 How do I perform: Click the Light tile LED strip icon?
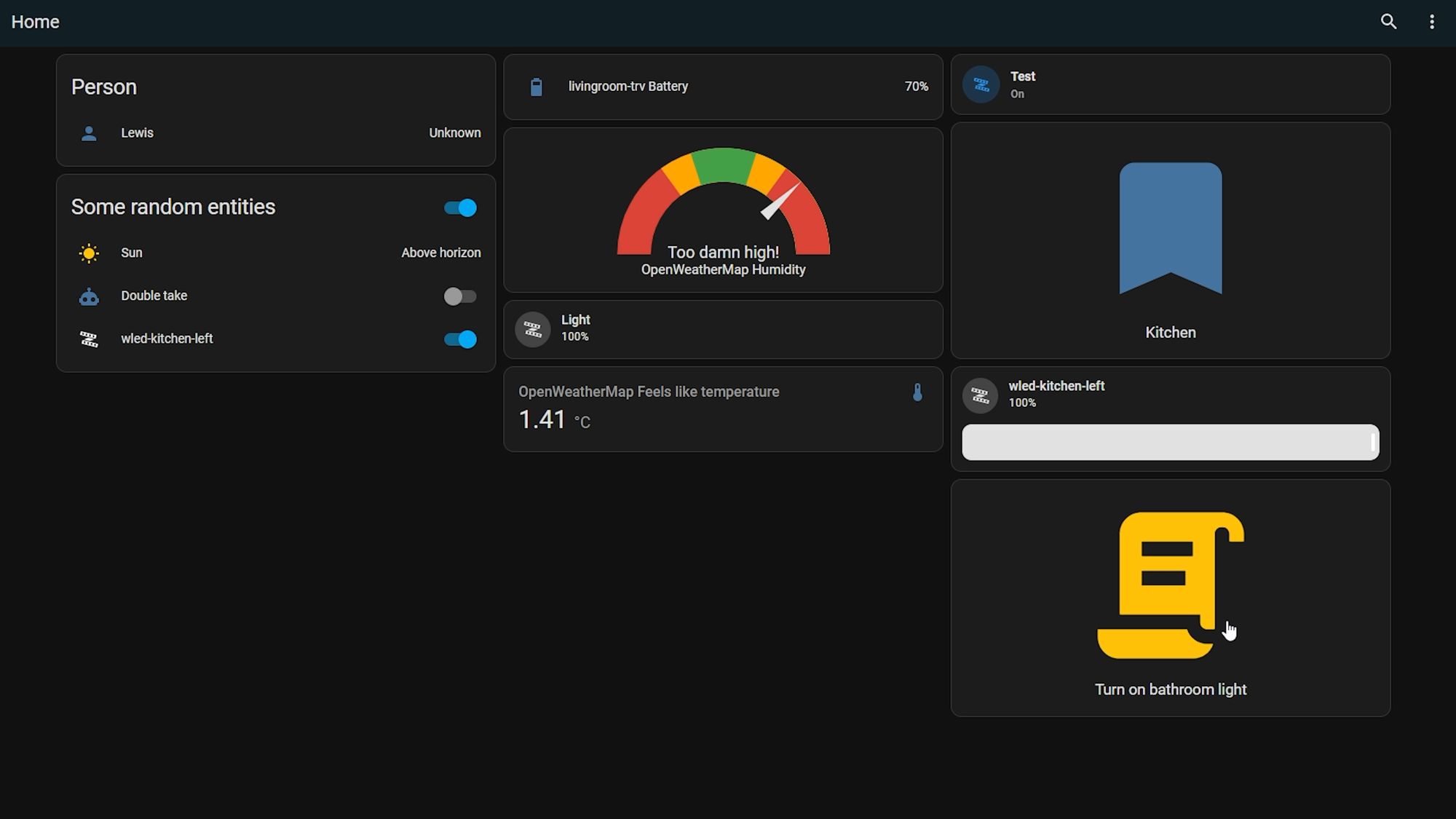tap(533, 330)
